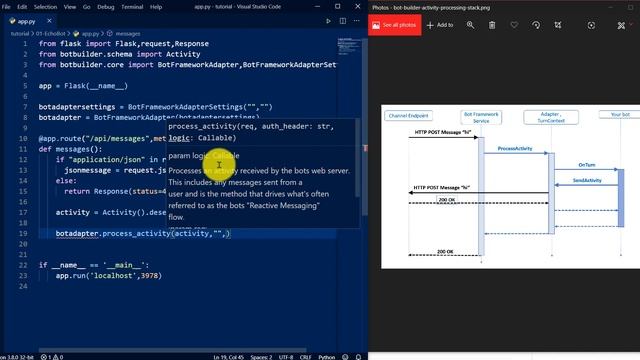Click the Rotate icon in Photos
This screenshot has height=360, width=640.
tap(536, 25)
